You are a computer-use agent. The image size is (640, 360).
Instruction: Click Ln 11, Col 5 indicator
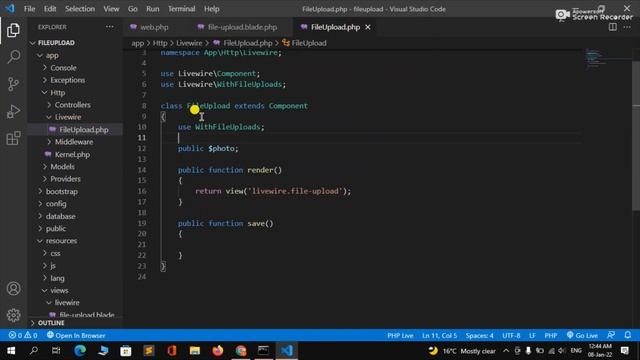tap(440, 335)
